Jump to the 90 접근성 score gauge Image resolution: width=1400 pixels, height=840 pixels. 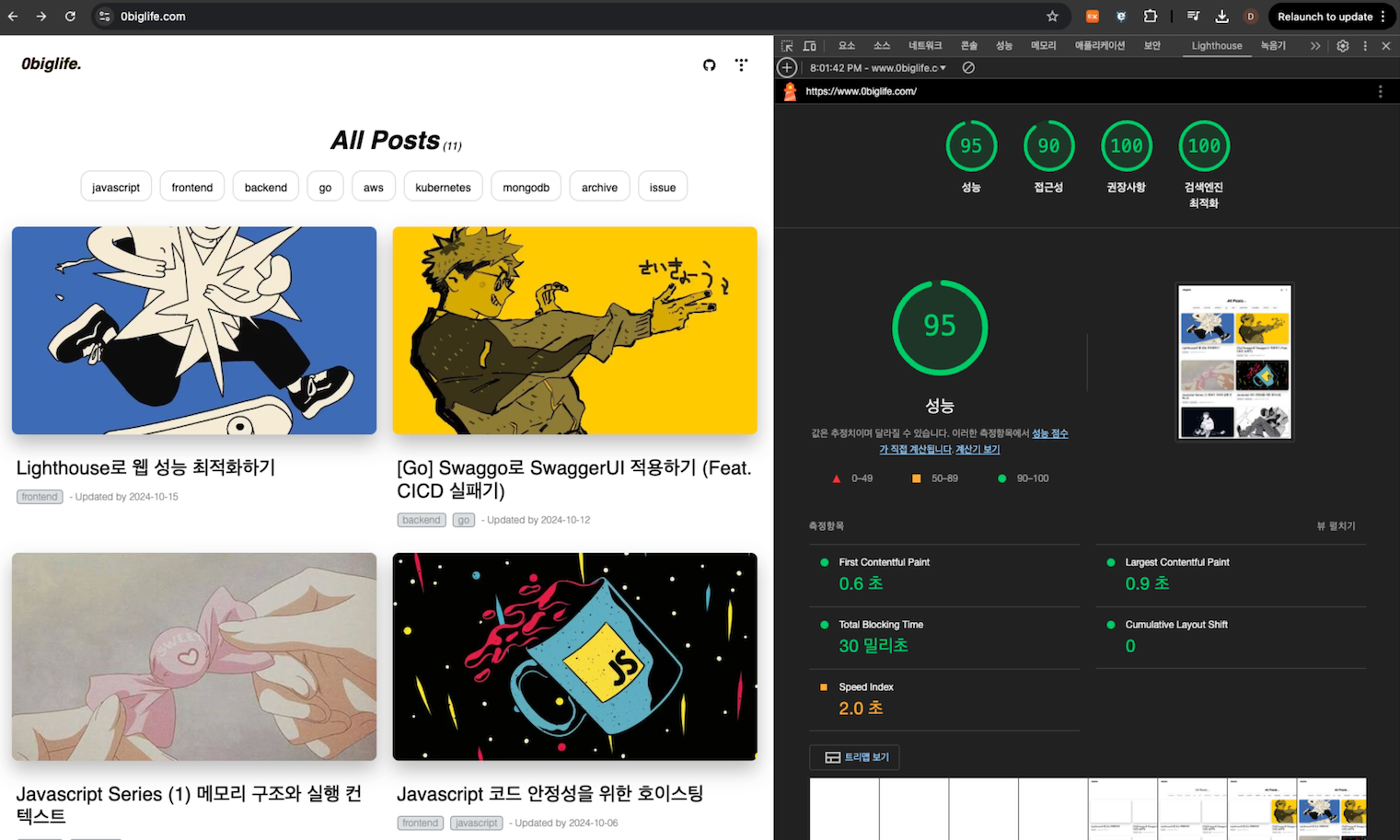1048,156
